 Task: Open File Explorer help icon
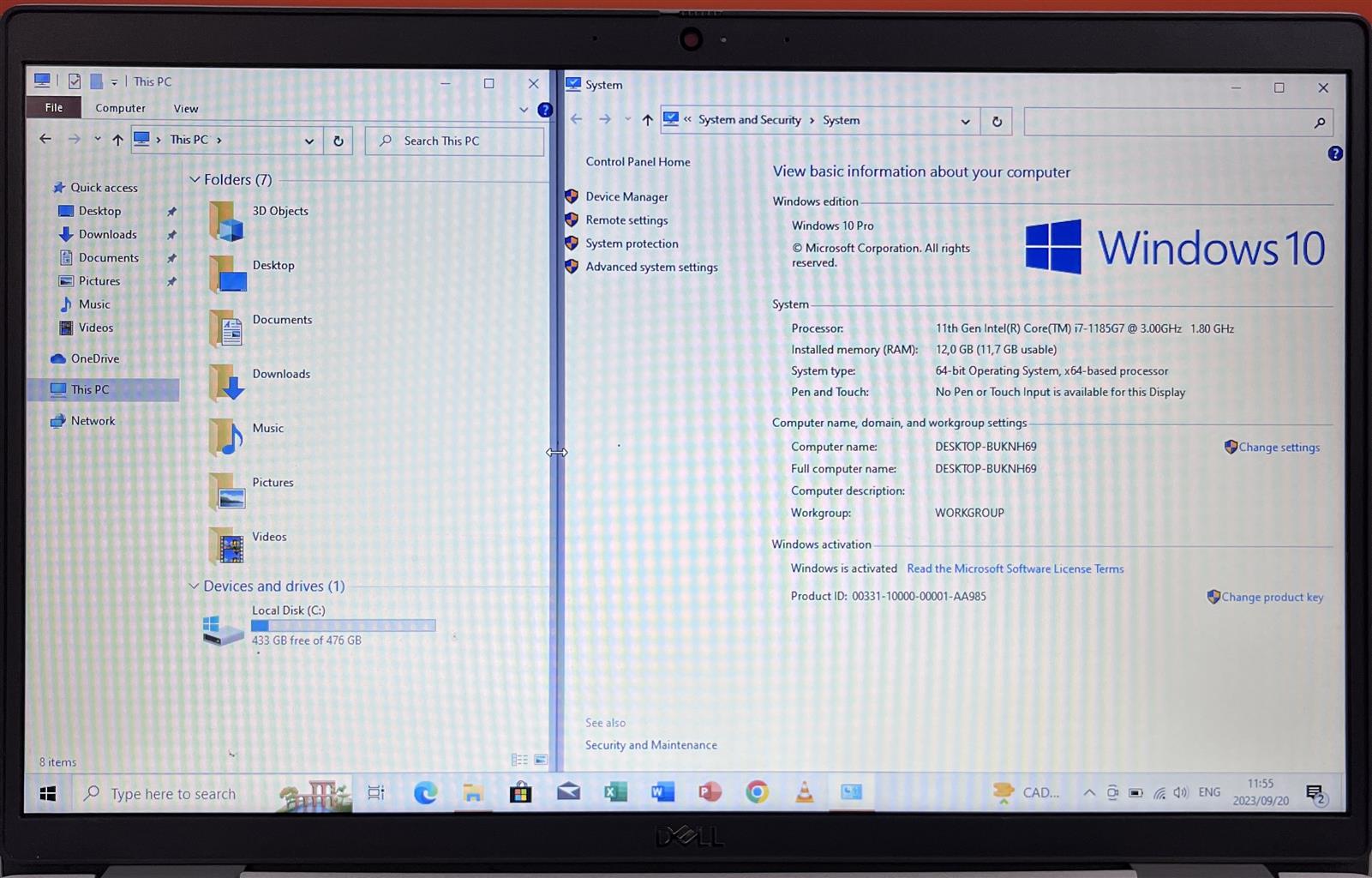pyautogui.click(x=545, y=110)
